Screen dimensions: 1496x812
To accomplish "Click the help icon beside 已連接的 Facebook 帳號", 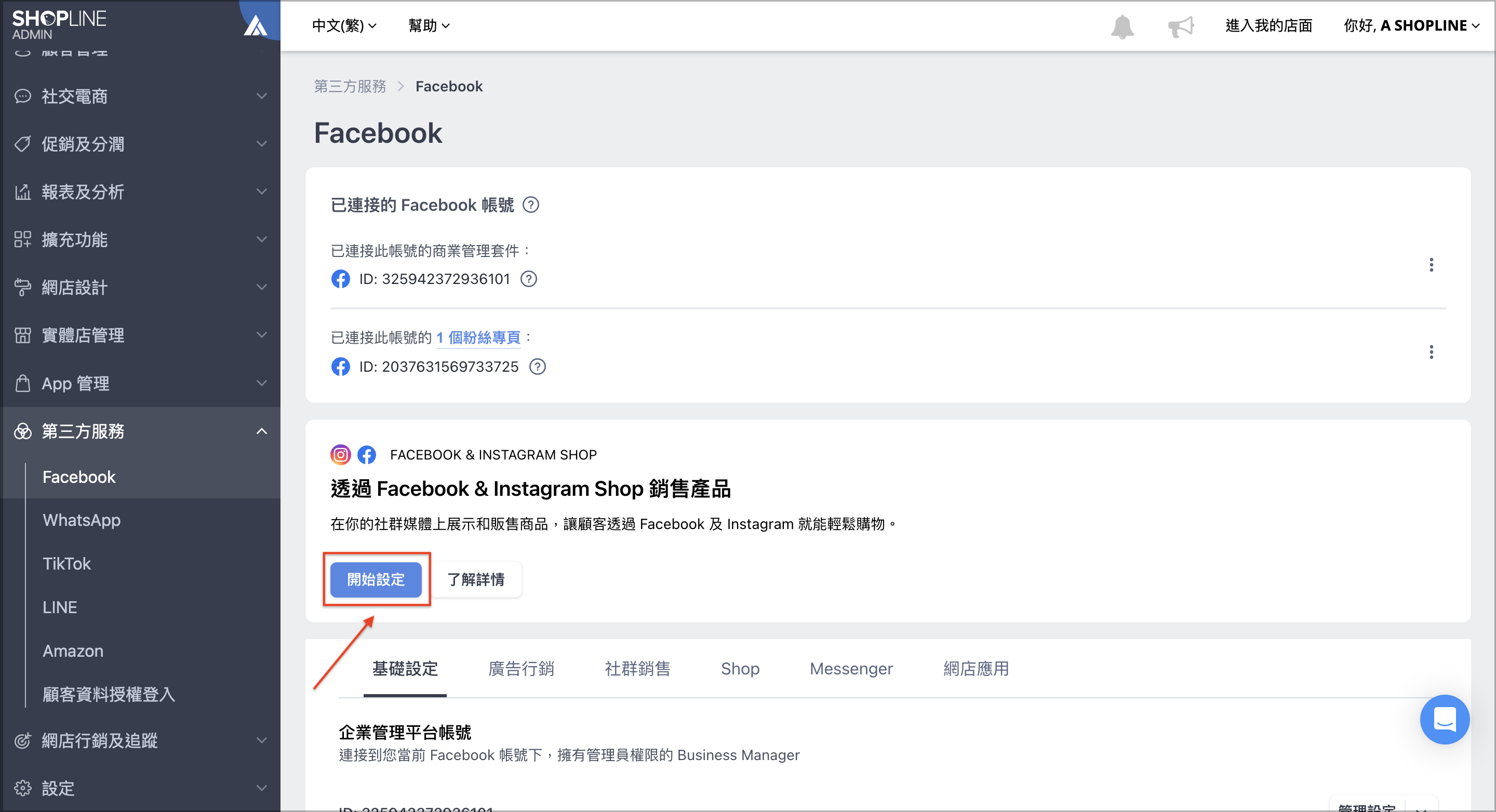I will (x=531, y=205).
